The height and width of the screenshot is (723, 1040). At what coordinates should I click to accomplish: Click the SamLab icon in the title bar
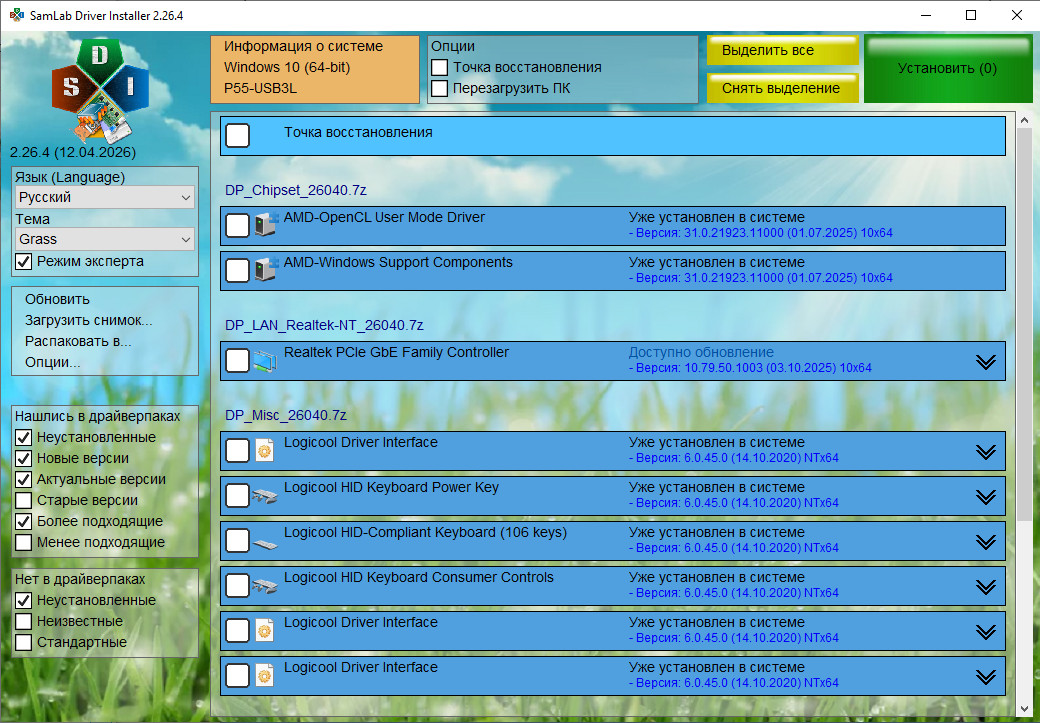point(16,16)
